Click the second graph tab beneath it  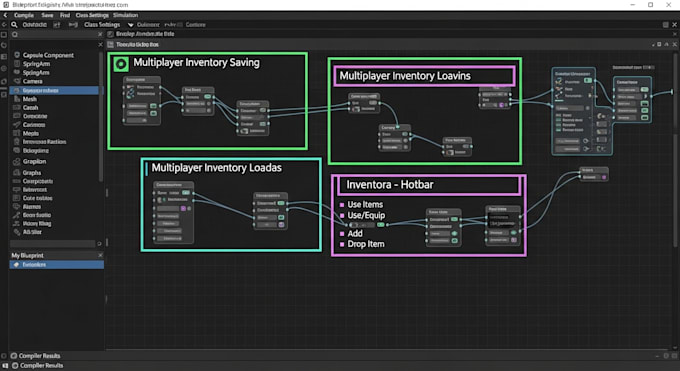click(x=134, y=45)
